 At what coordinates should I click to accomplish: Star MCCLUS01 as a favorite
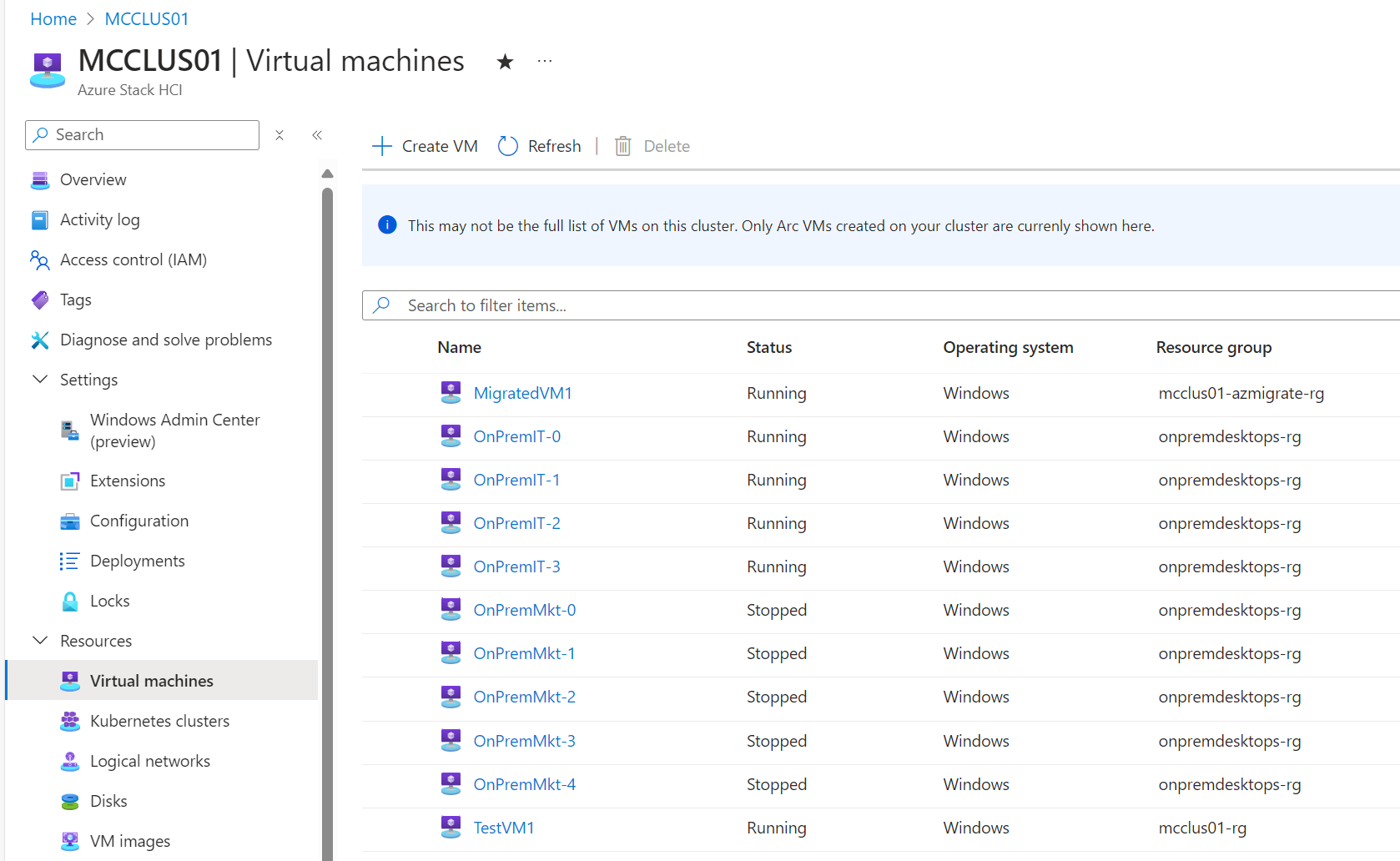505,61
